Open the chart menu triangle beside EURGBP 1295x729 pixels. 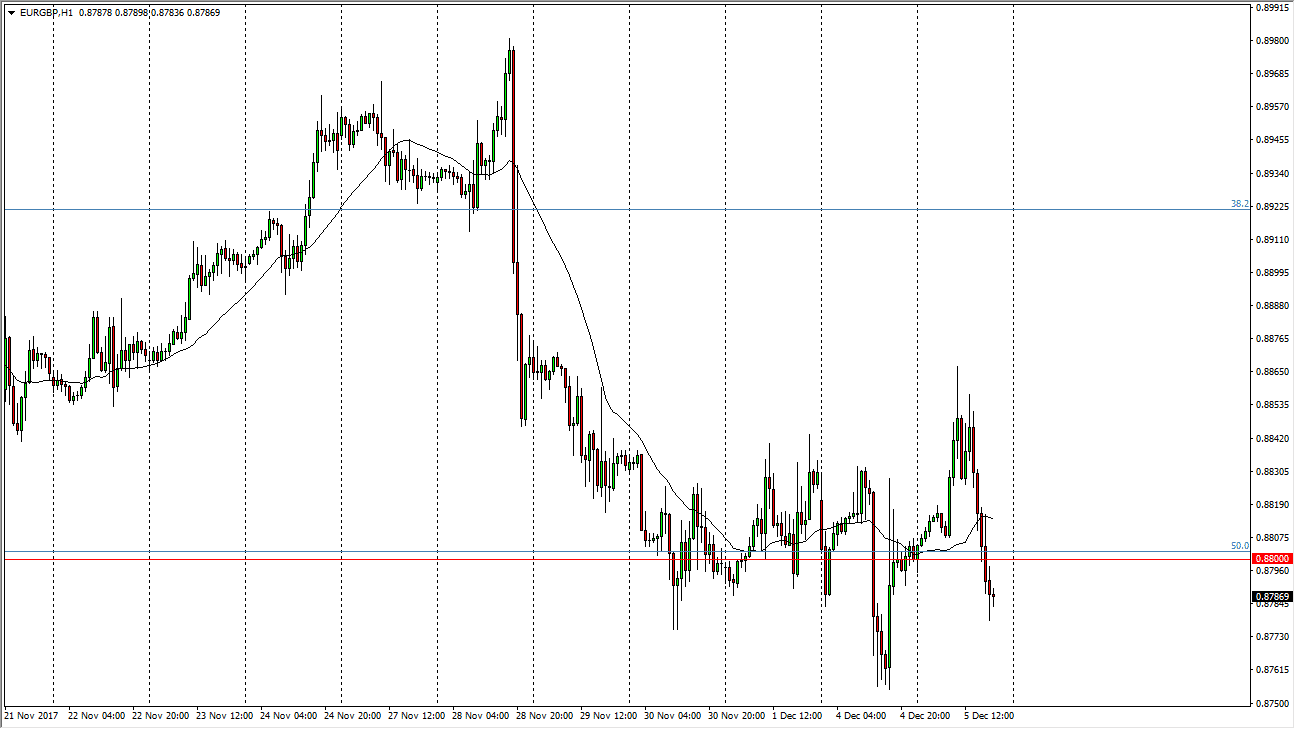pos(11,13)
